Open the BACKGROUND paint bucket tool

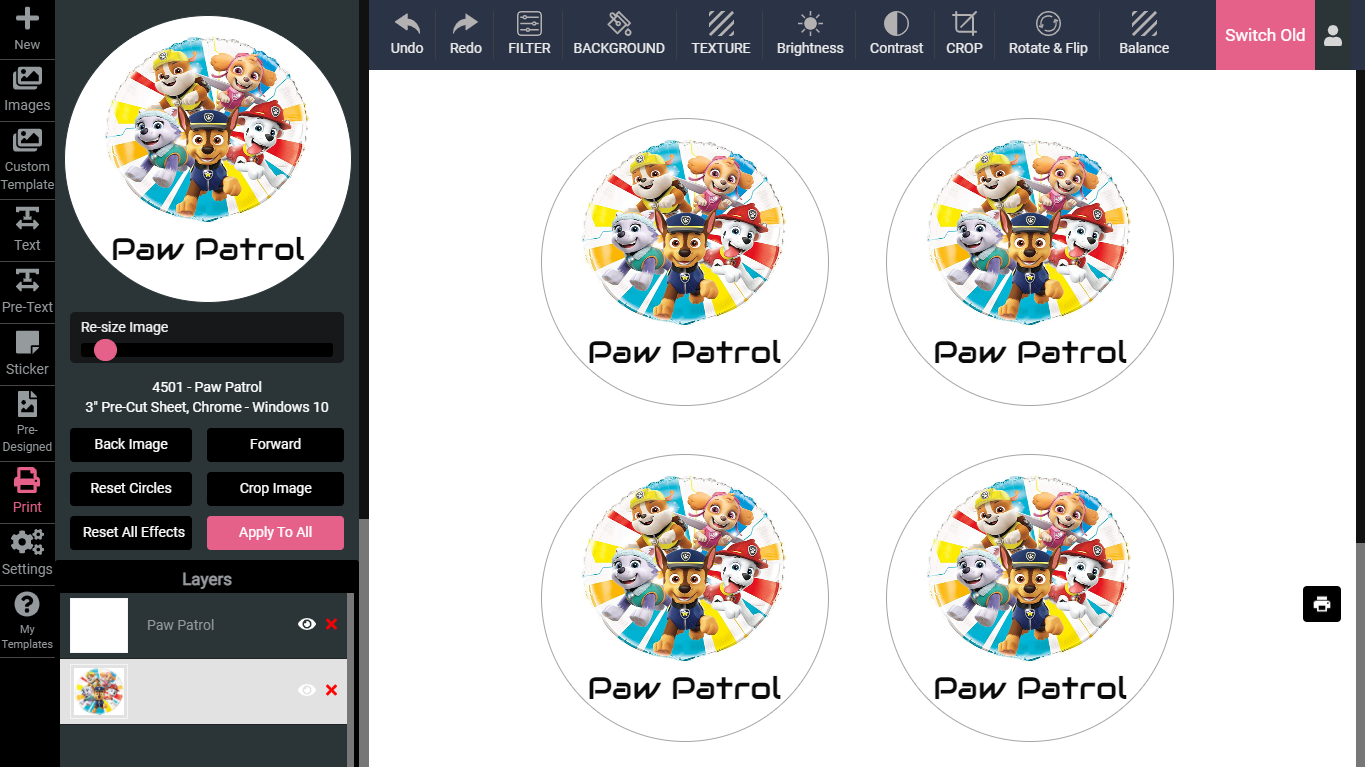pos(618,34)
